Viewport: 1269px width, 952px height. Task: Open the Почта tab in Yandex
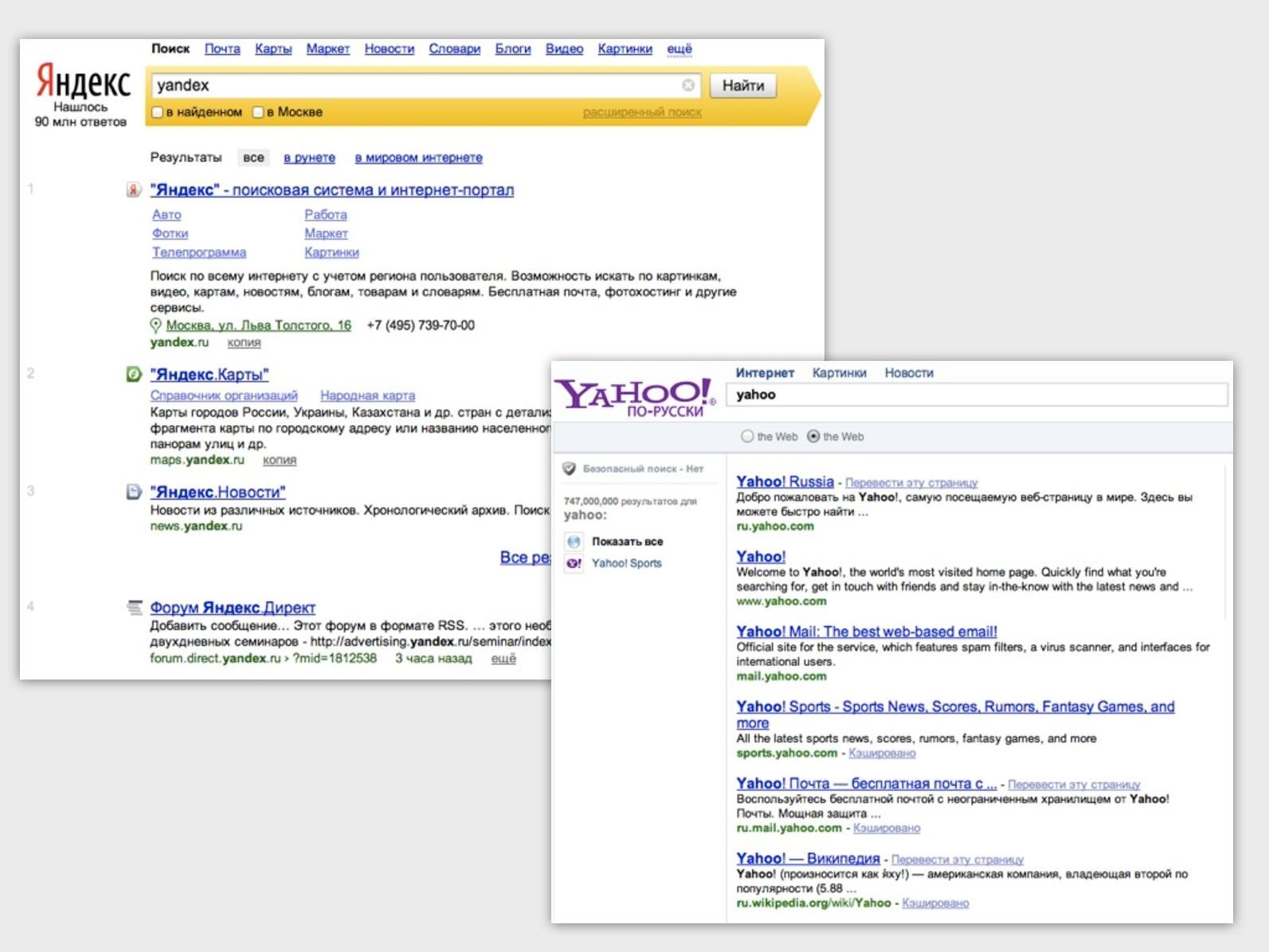click(x=222, y=49)
